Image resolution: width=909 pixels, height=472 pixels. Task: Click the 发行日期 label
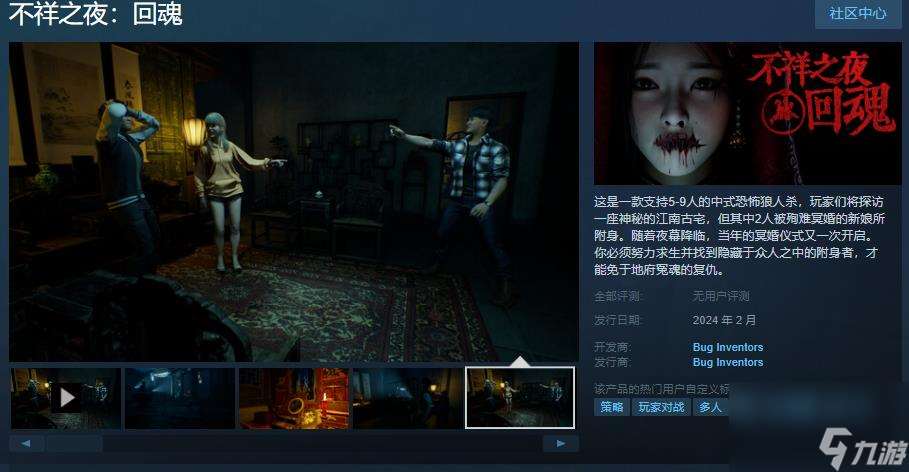(617, 320)
